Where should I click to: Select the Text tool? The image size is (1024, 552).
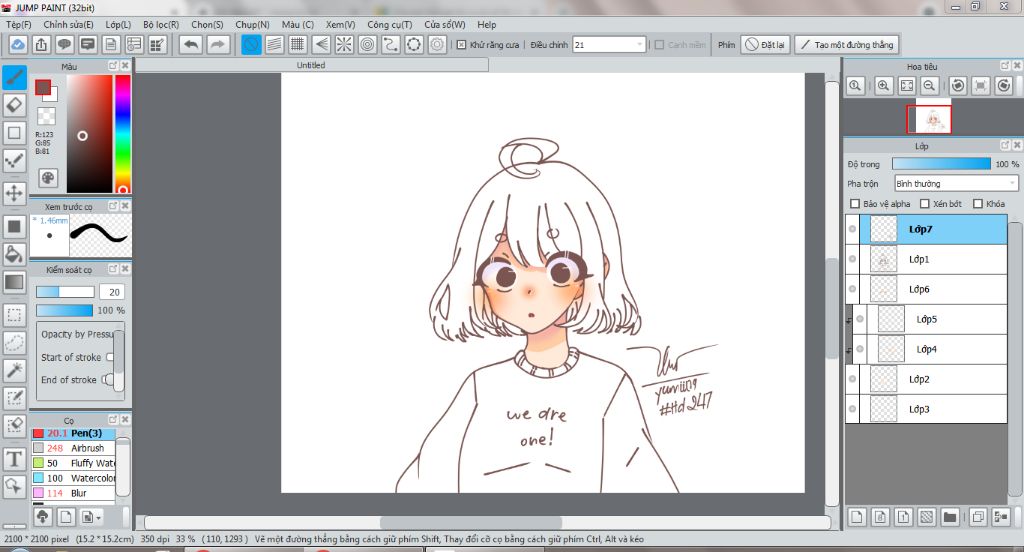[x=14, y=459]
